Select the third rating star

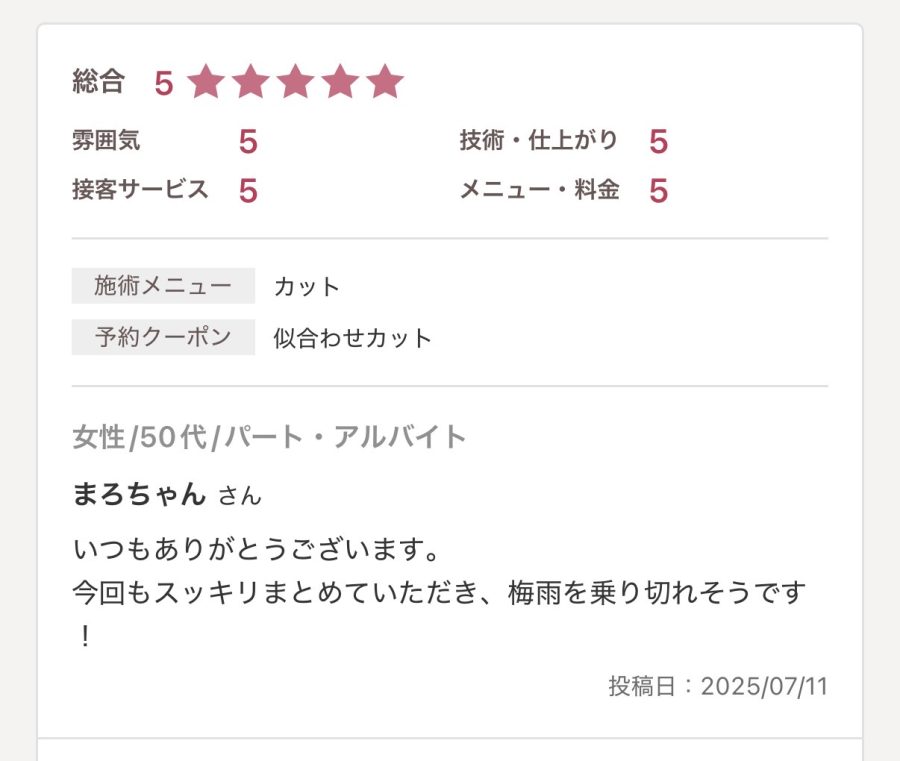click(x=295, y=82)
